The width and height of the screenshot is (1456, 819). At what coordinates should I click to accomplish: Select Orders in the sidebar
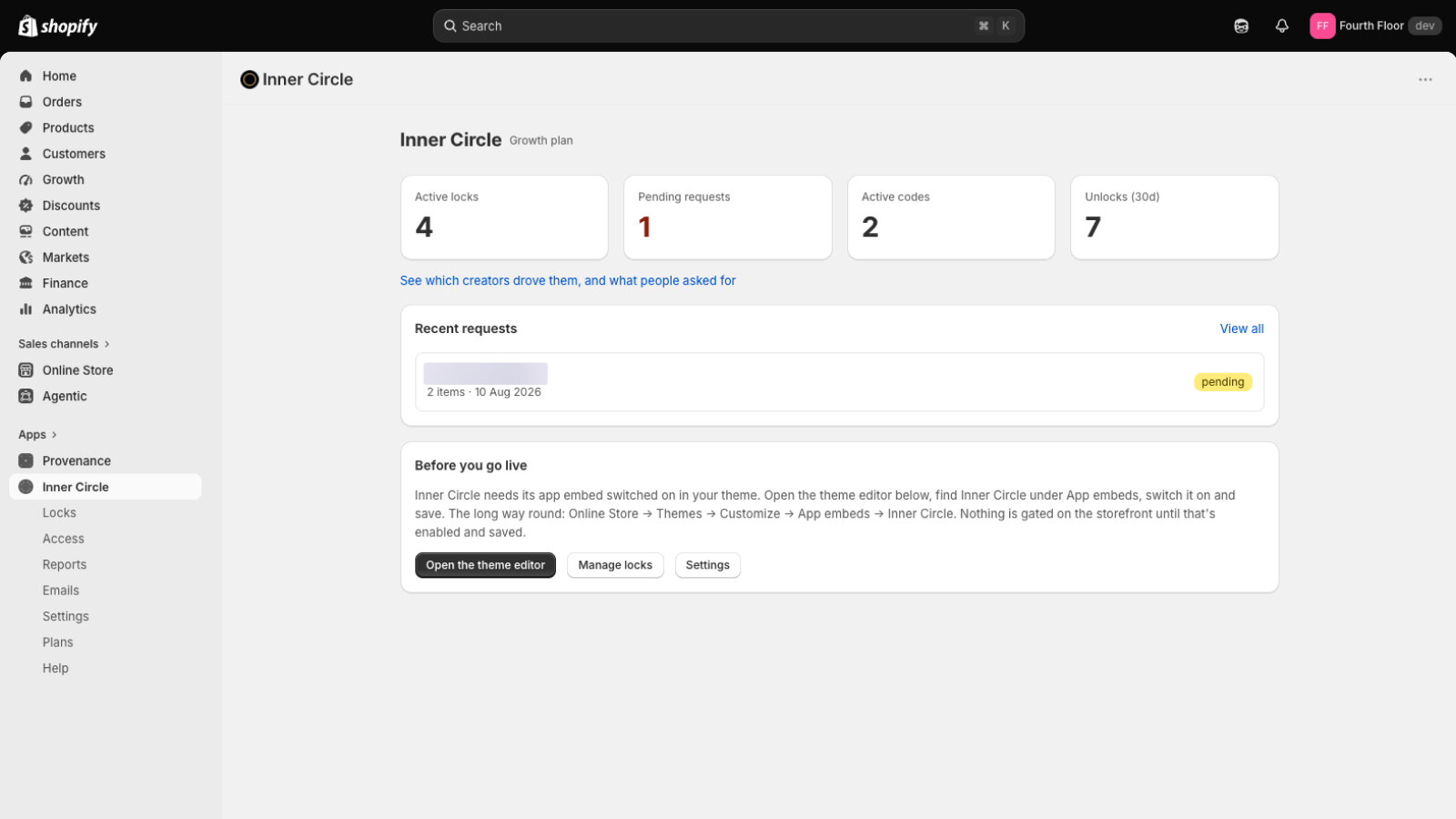pos(62,102)
